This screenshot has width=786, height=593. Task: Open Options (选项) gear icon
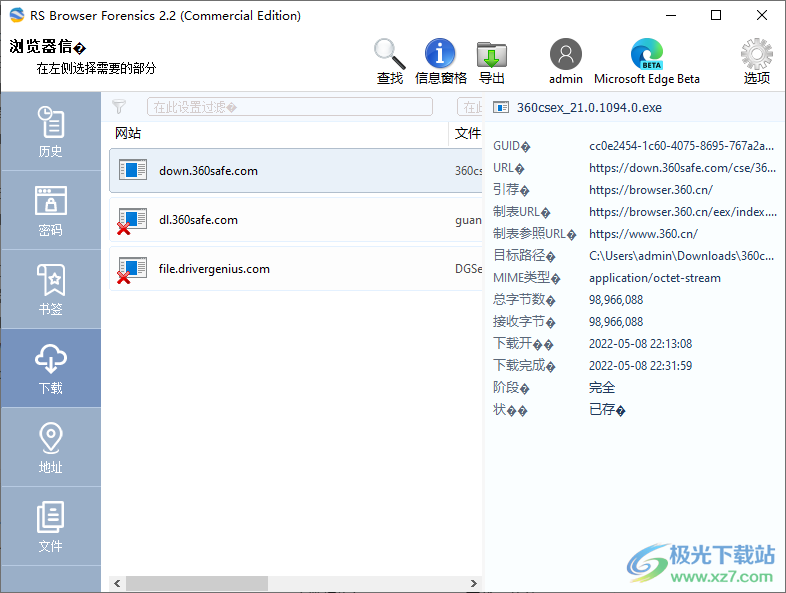point(756,54)
